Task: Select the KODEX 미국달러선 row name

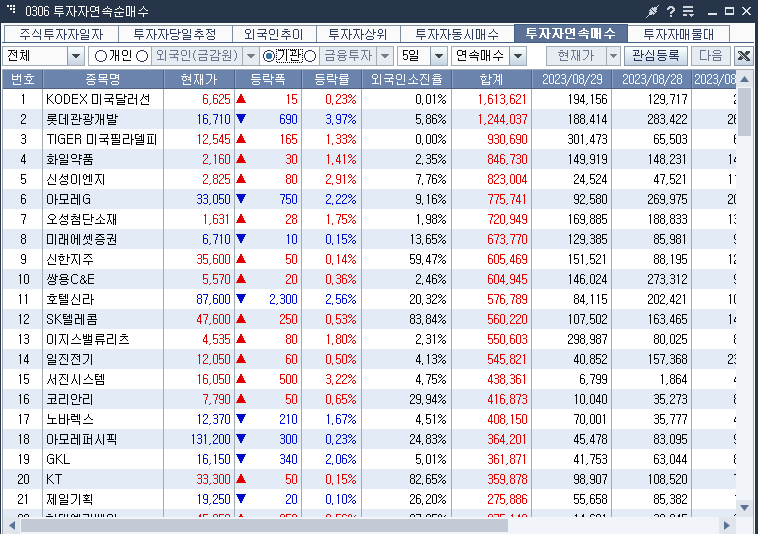Action: coord(98,100)
